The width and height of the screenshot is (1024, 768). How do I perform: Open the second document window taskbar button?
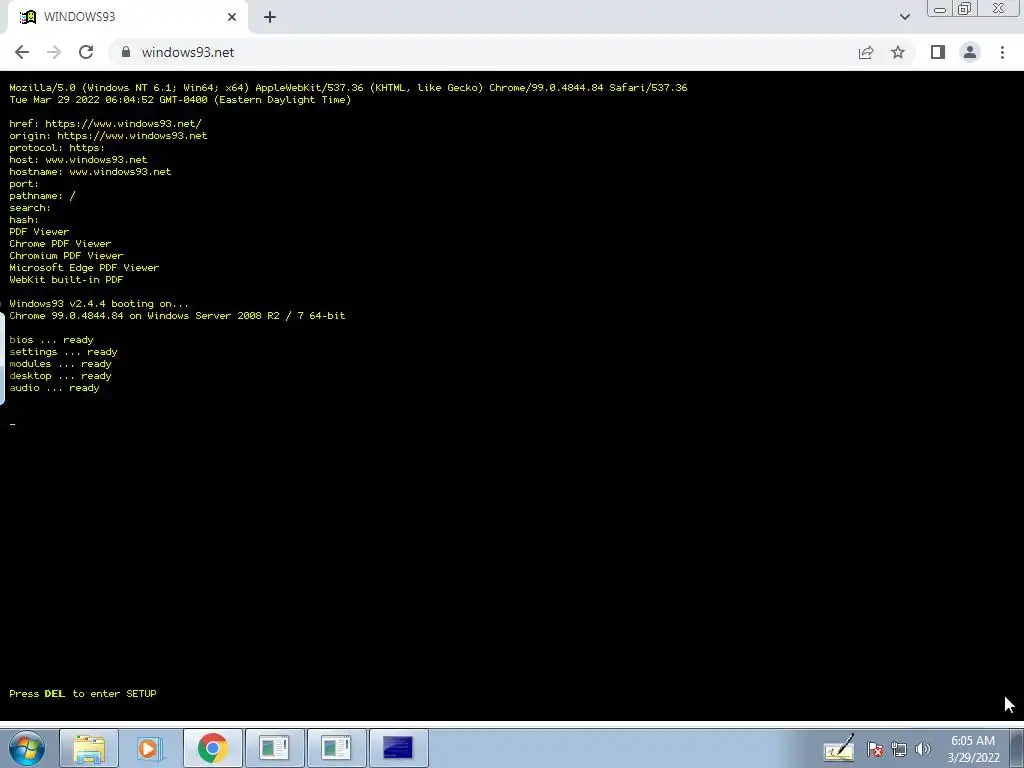[336, 748]
